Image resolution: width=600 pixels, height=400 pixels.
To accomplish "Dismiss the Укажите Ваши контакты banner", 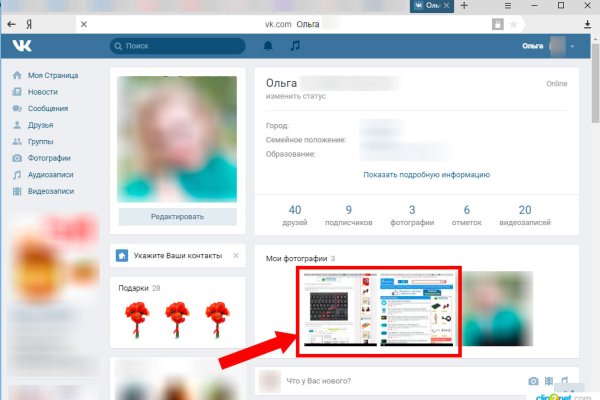I will tap(236, 256).
